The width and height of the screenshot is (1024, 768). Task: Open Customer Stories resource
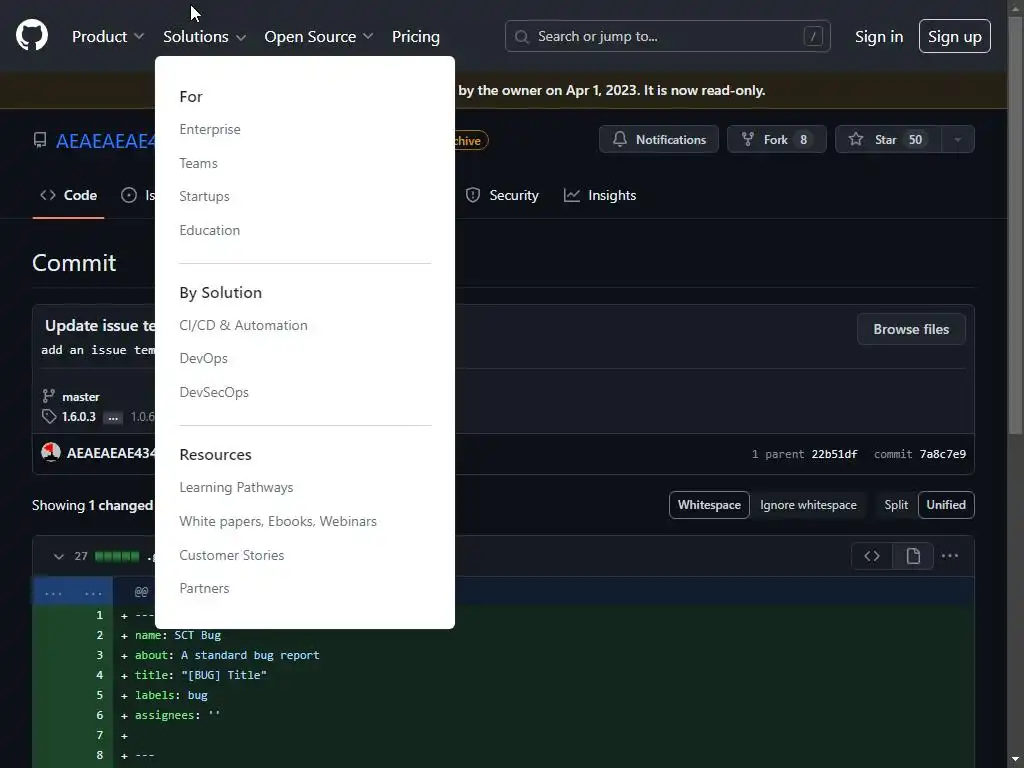click(232, 555)
